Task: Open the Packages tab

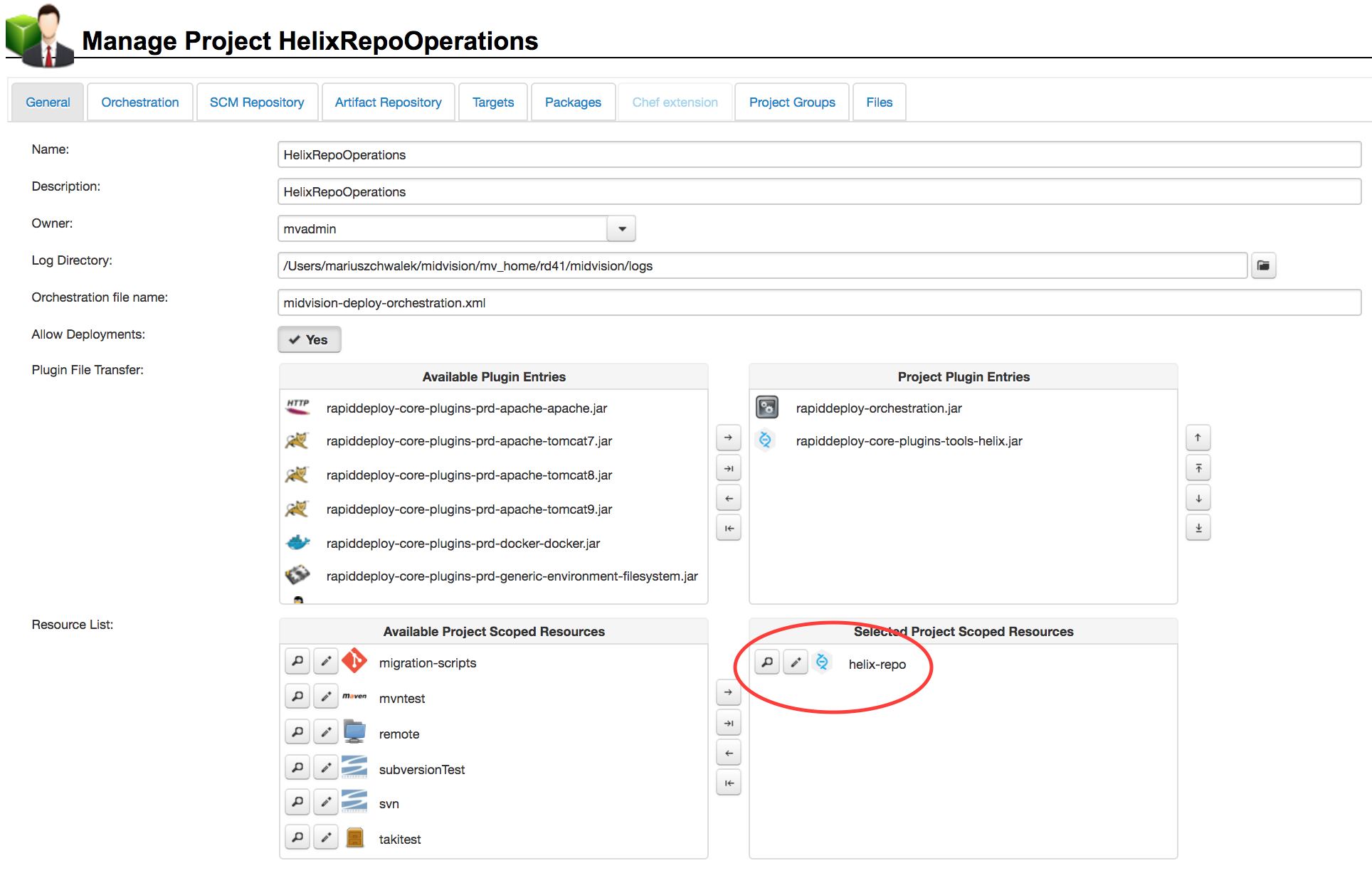Action: (573, 102)
